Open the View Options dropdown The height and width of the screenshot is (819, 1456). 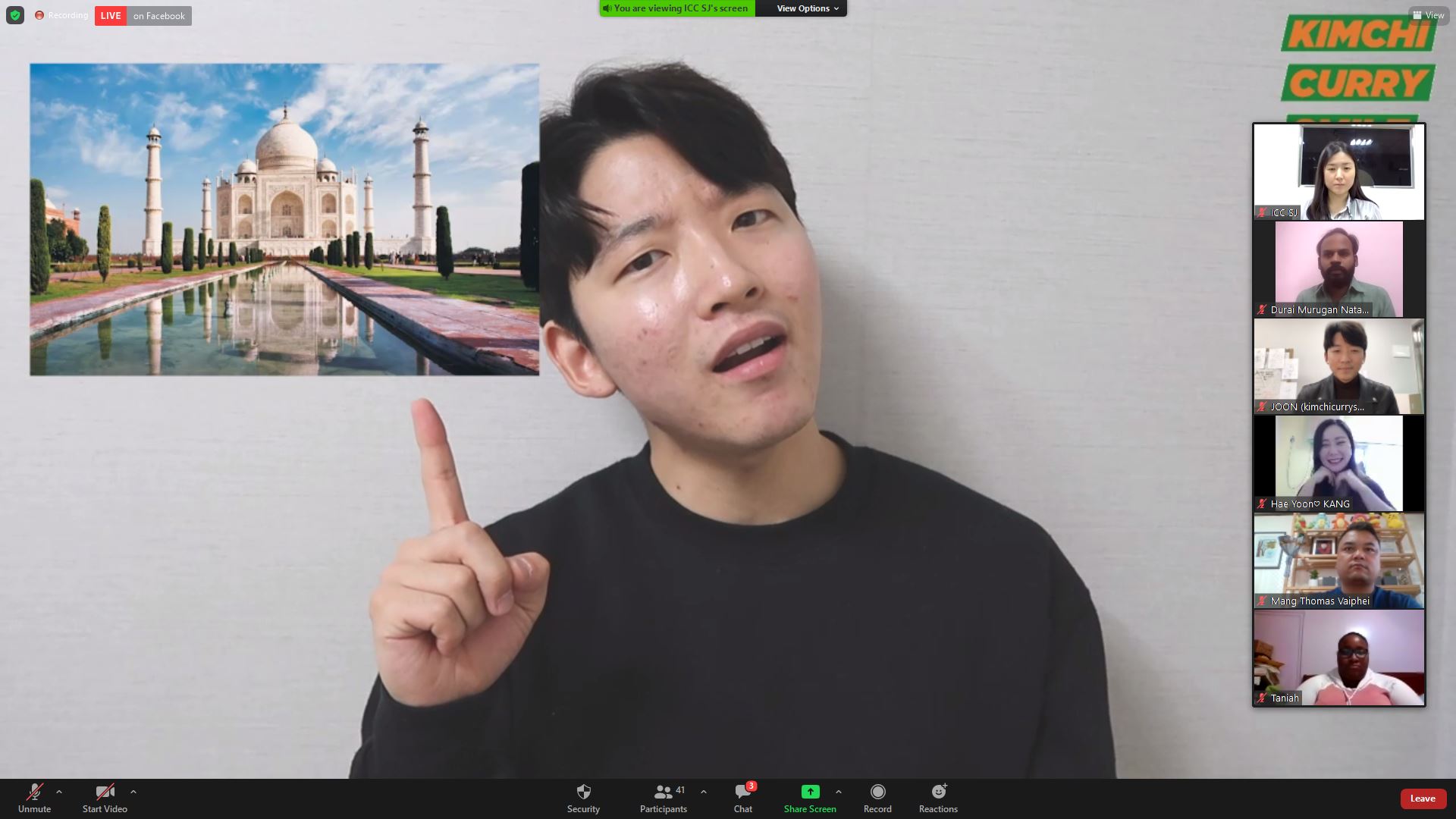(807, 8)
